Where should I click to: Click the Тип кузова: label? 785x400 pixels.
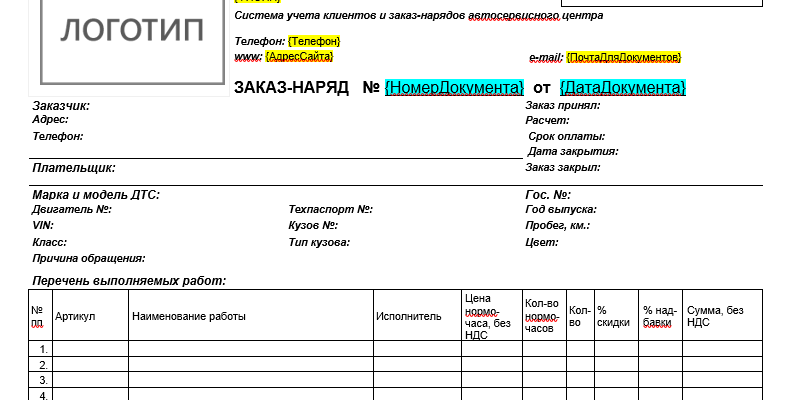[x=319, y=242]
